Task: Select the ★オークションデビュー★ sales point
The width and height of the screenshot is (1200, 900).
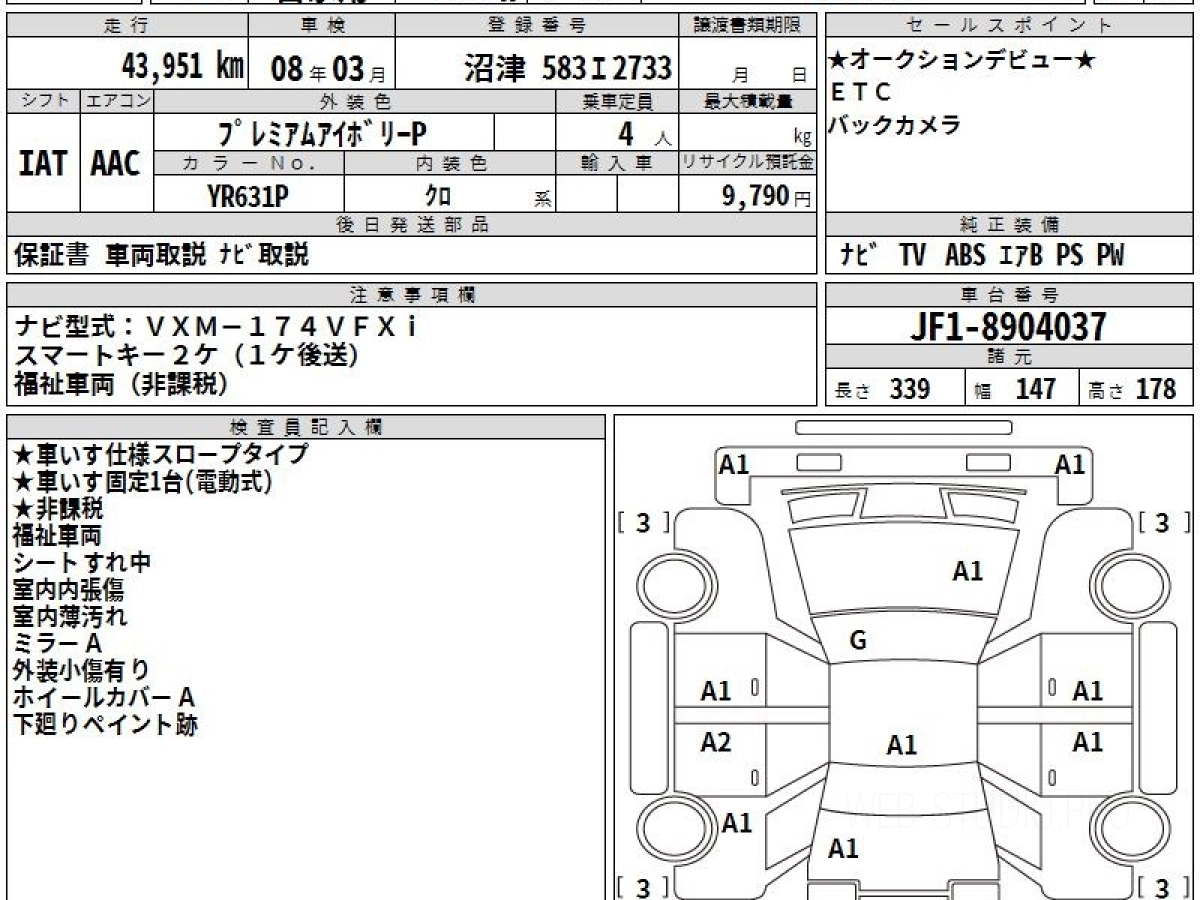Action: tap(962, 61)
